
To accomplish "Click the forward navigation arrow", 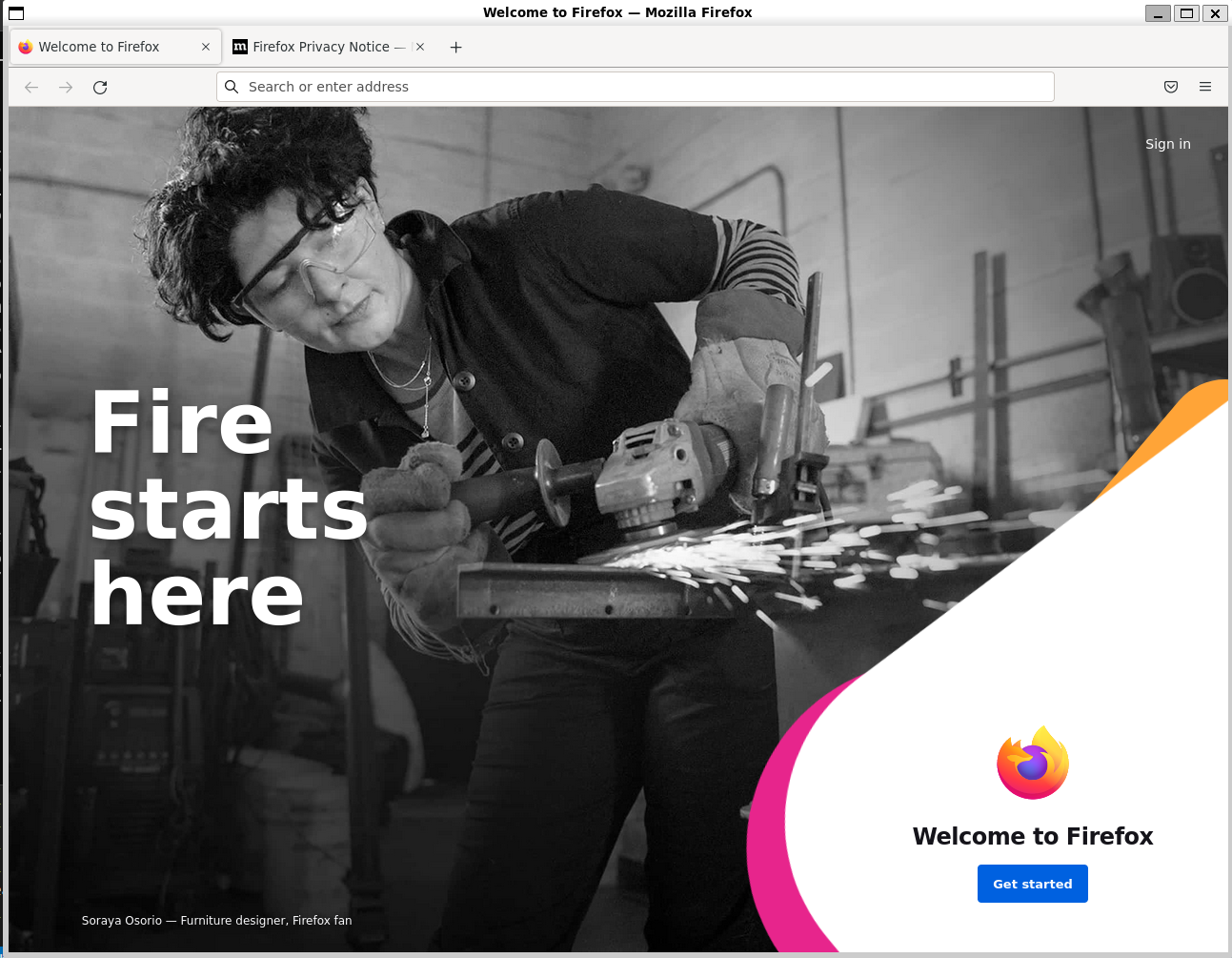I will [66, 87].
